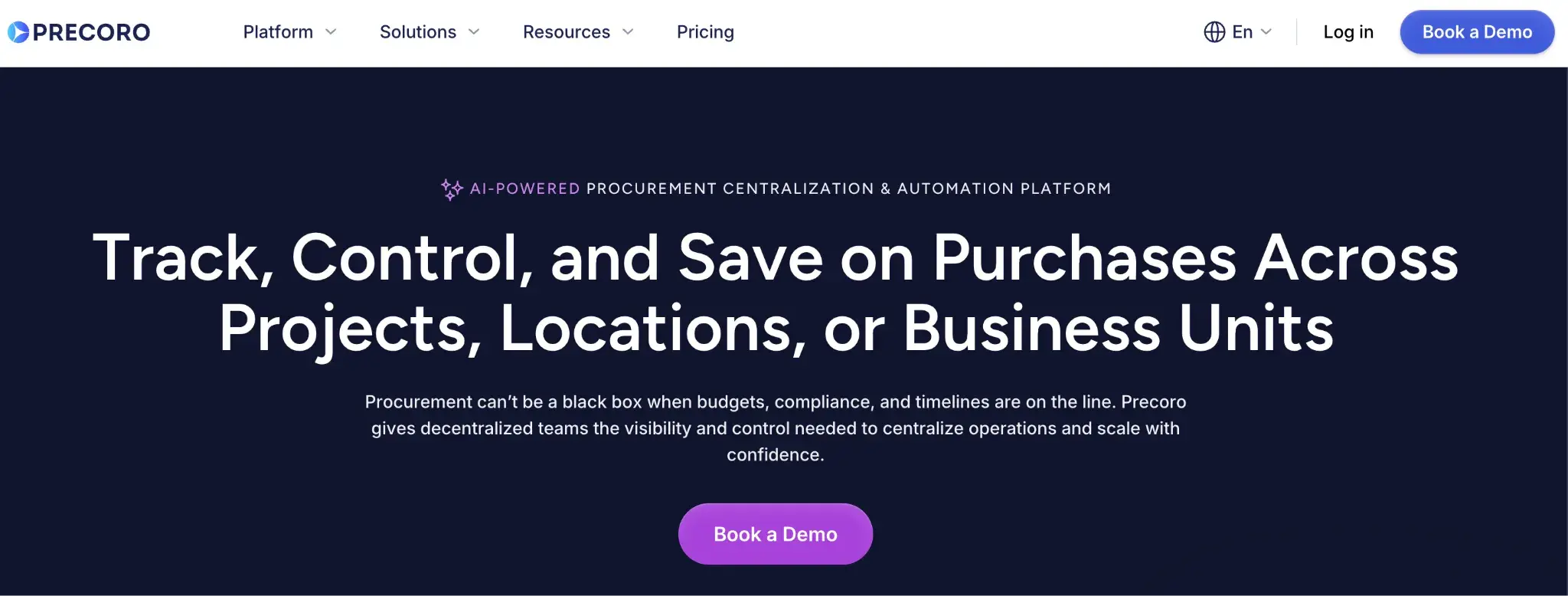Expand the Resources dropdown

(x=579, y=32)
